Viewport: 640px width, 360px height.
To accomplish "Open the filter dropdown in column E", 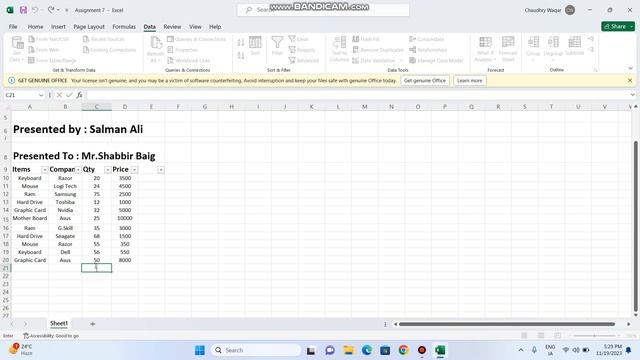I will click(161, 170).
